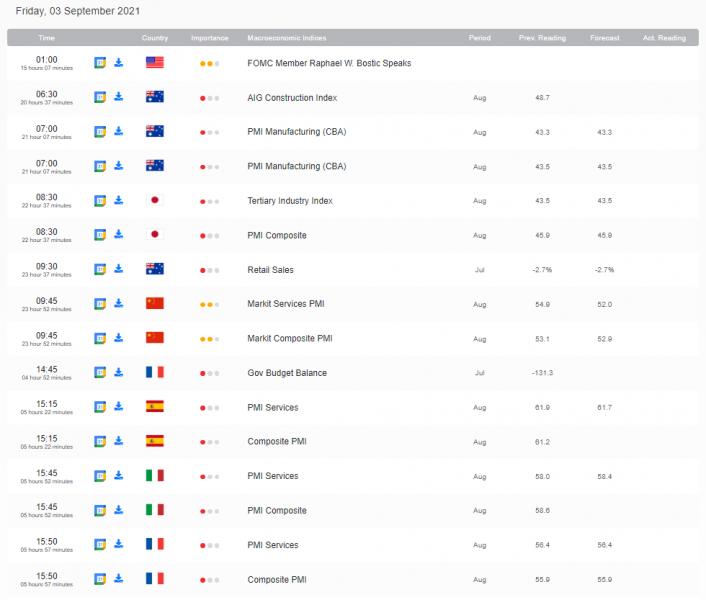Click the Macroeconomic Indices column header
This screenshot has height=600, width=706.
(x=287, y=38)
